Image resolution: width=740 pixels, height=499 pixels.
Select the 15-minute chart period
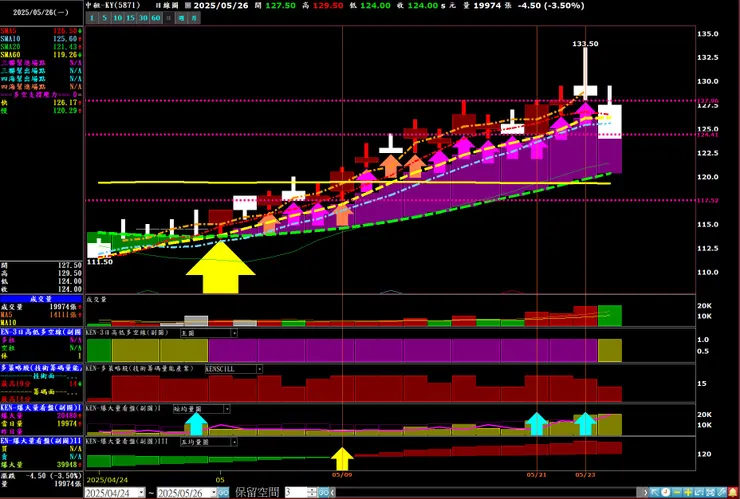click(130, 18)
